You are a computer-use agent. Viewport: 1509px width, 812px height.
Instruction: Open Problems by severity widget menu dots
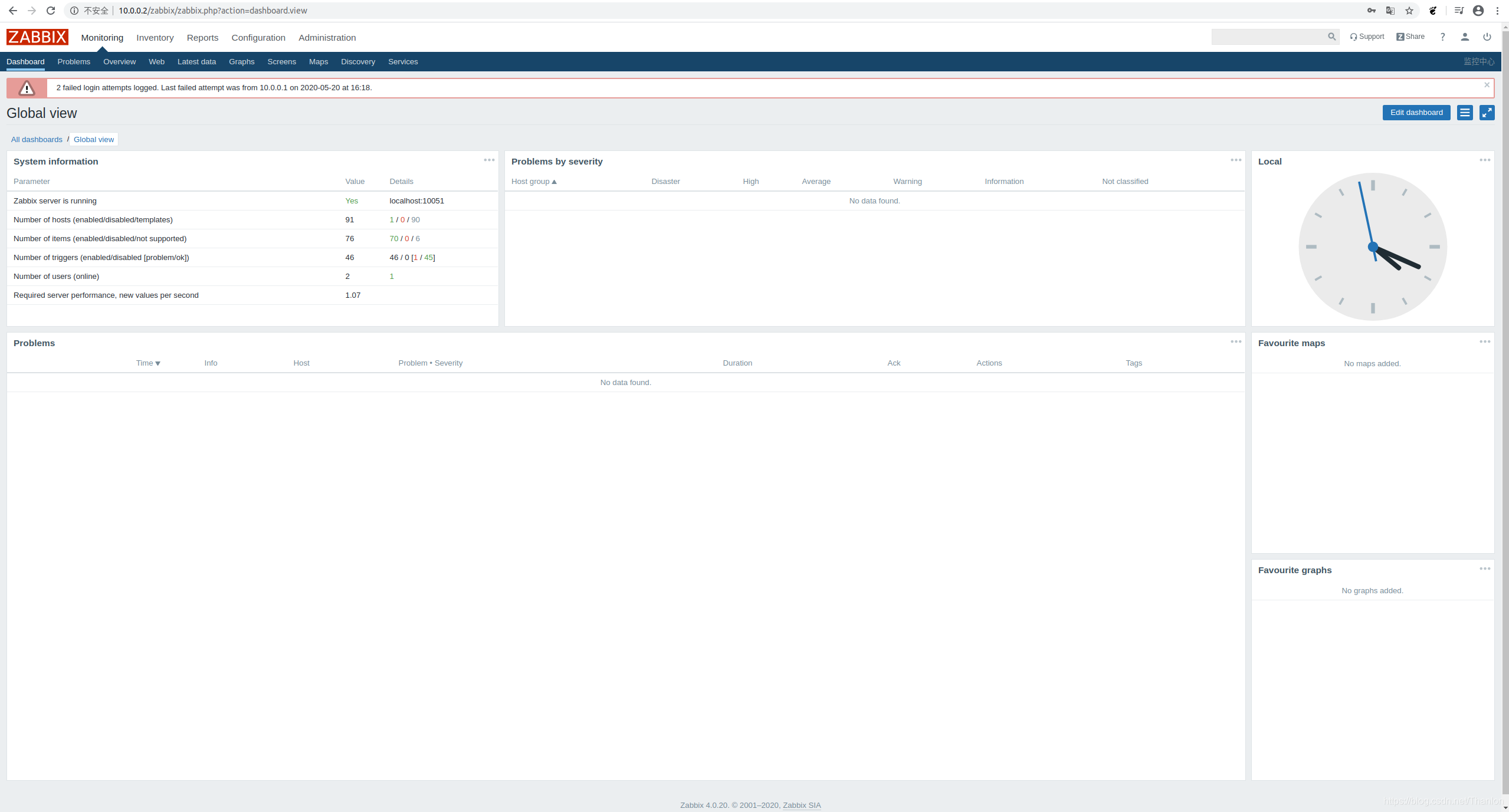[x=1236, y=160]
